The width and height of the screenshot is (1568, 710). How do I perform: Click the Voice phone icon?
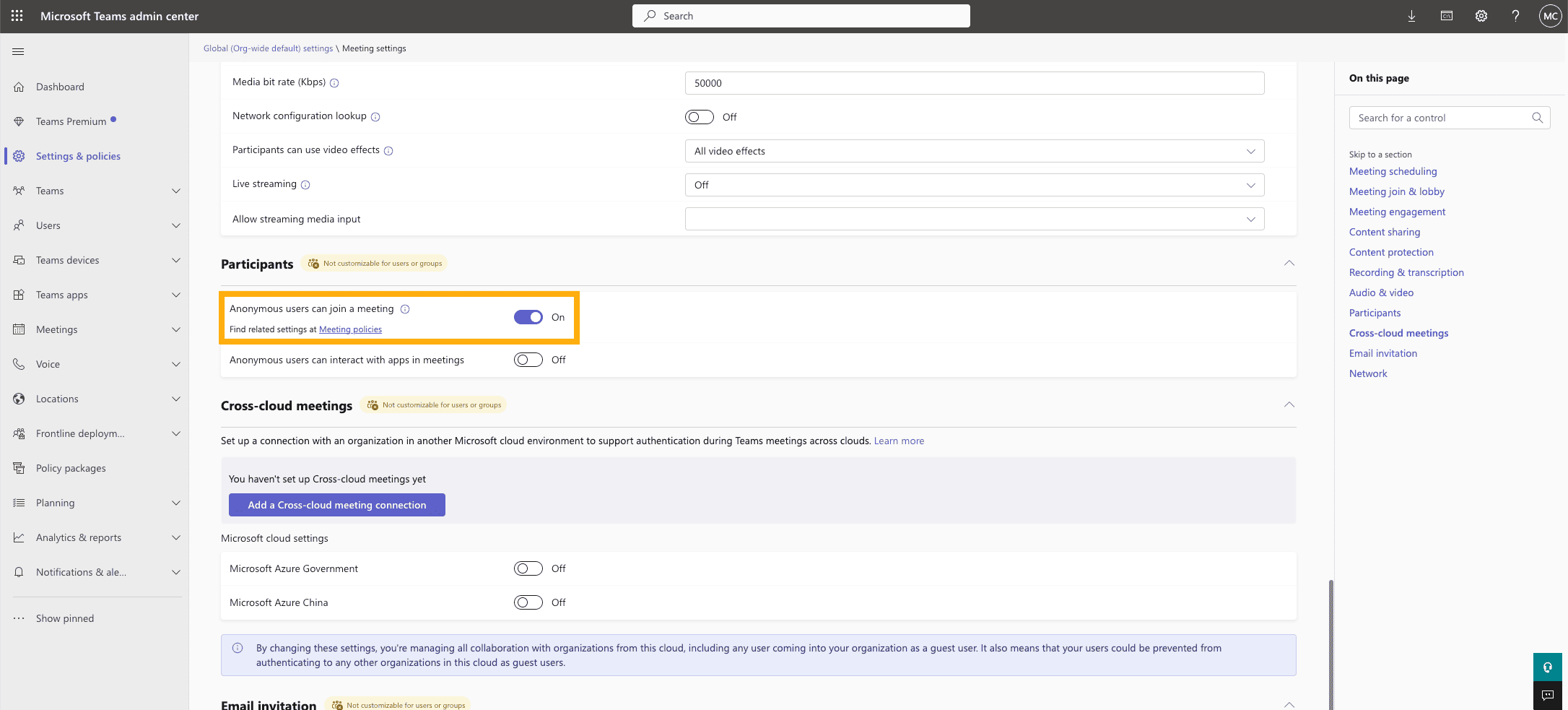[19, 364]
